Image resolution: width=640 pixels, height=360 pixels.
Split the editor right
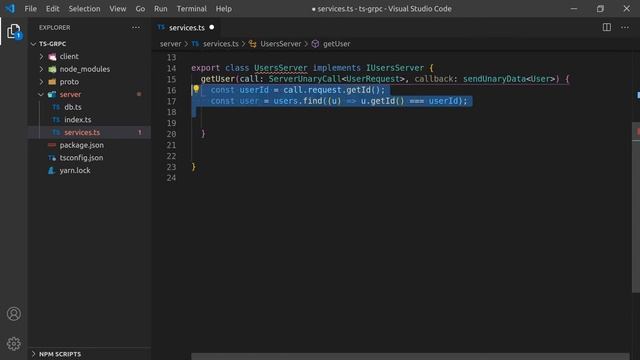coord(607,27)
